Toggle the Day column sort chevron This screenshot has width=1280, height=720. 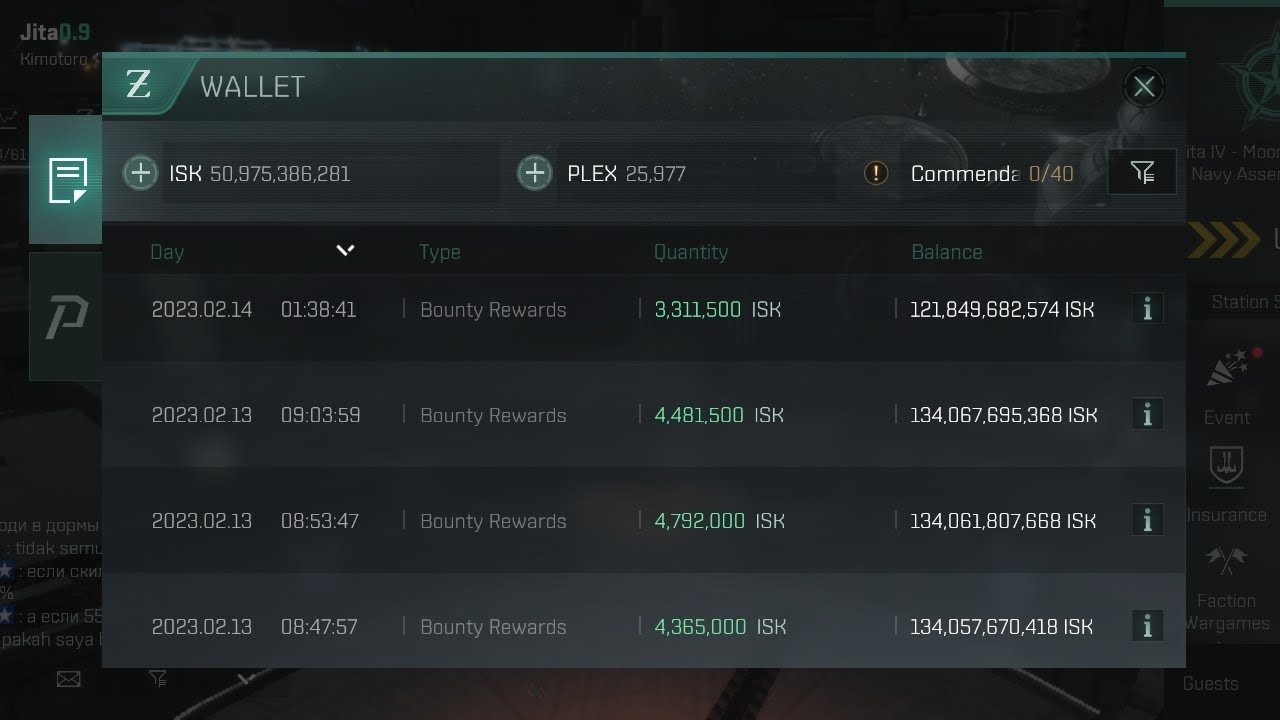(345, 250)
